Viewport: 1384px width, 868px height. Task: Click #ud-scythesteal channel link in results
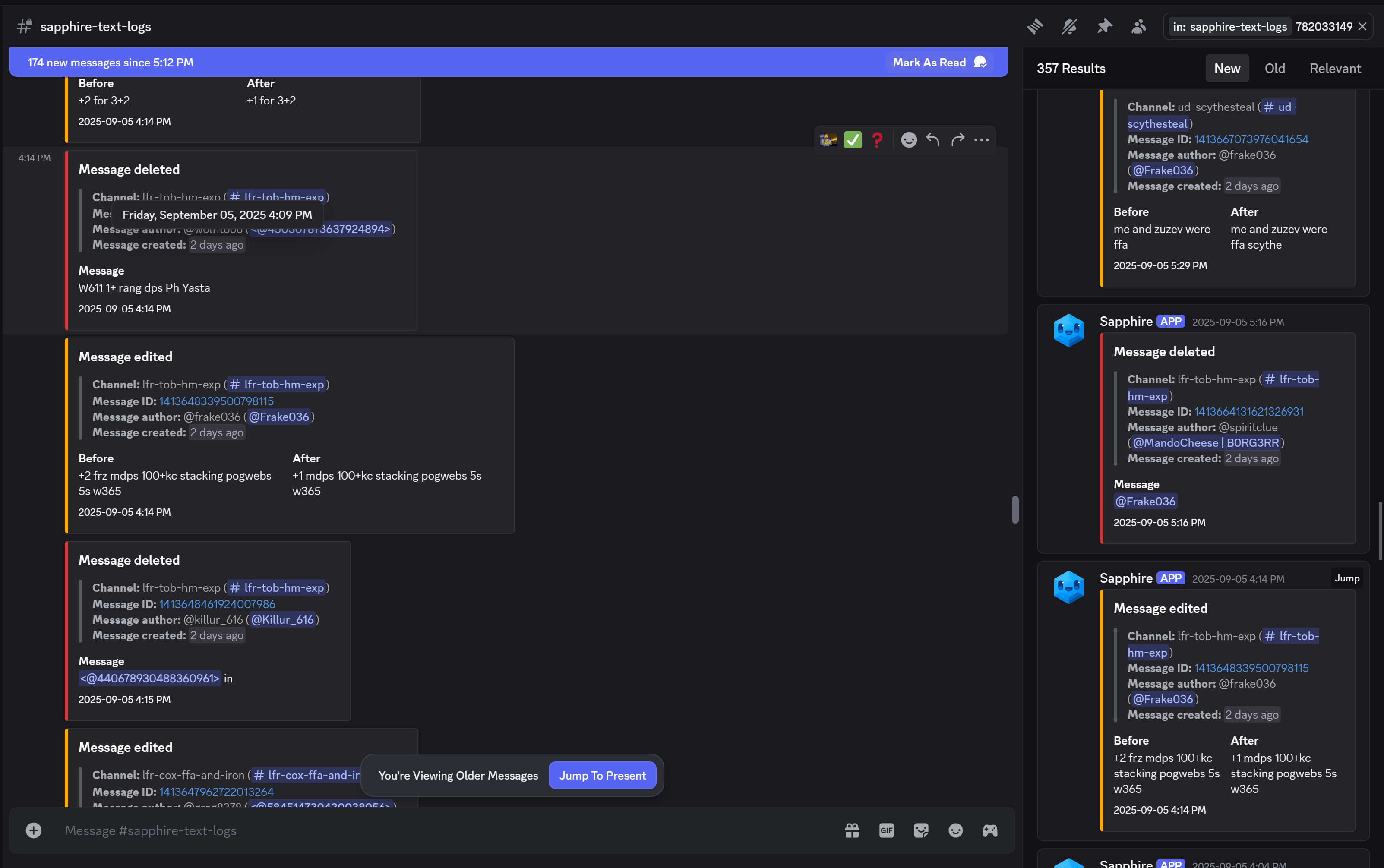pos(1211,115)
